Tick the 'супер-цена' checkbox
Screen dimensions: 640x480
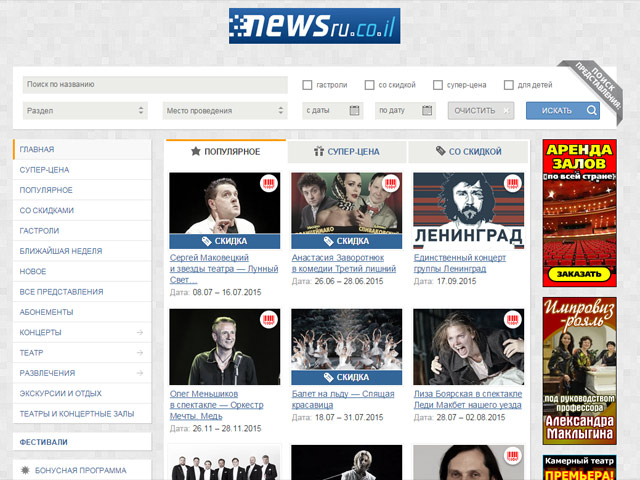(438, 85)
